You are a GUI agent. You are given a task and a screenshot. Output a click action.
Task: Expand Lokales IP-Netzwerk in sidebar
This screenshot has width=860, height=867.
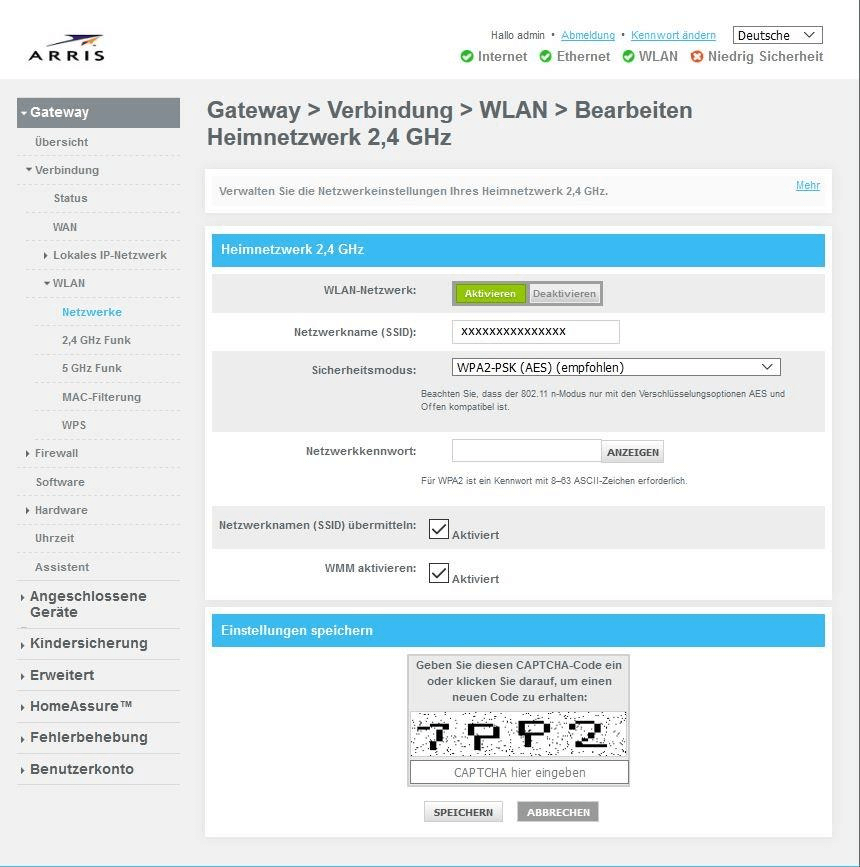pos(109,255)
